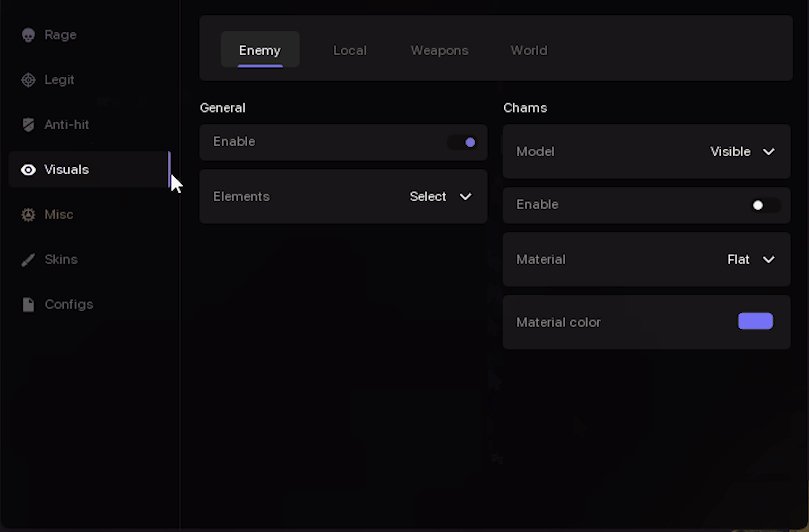Viewport: 809px width, 532px height.
Task: Click the Skins brush icon
Action: point(28,260)
